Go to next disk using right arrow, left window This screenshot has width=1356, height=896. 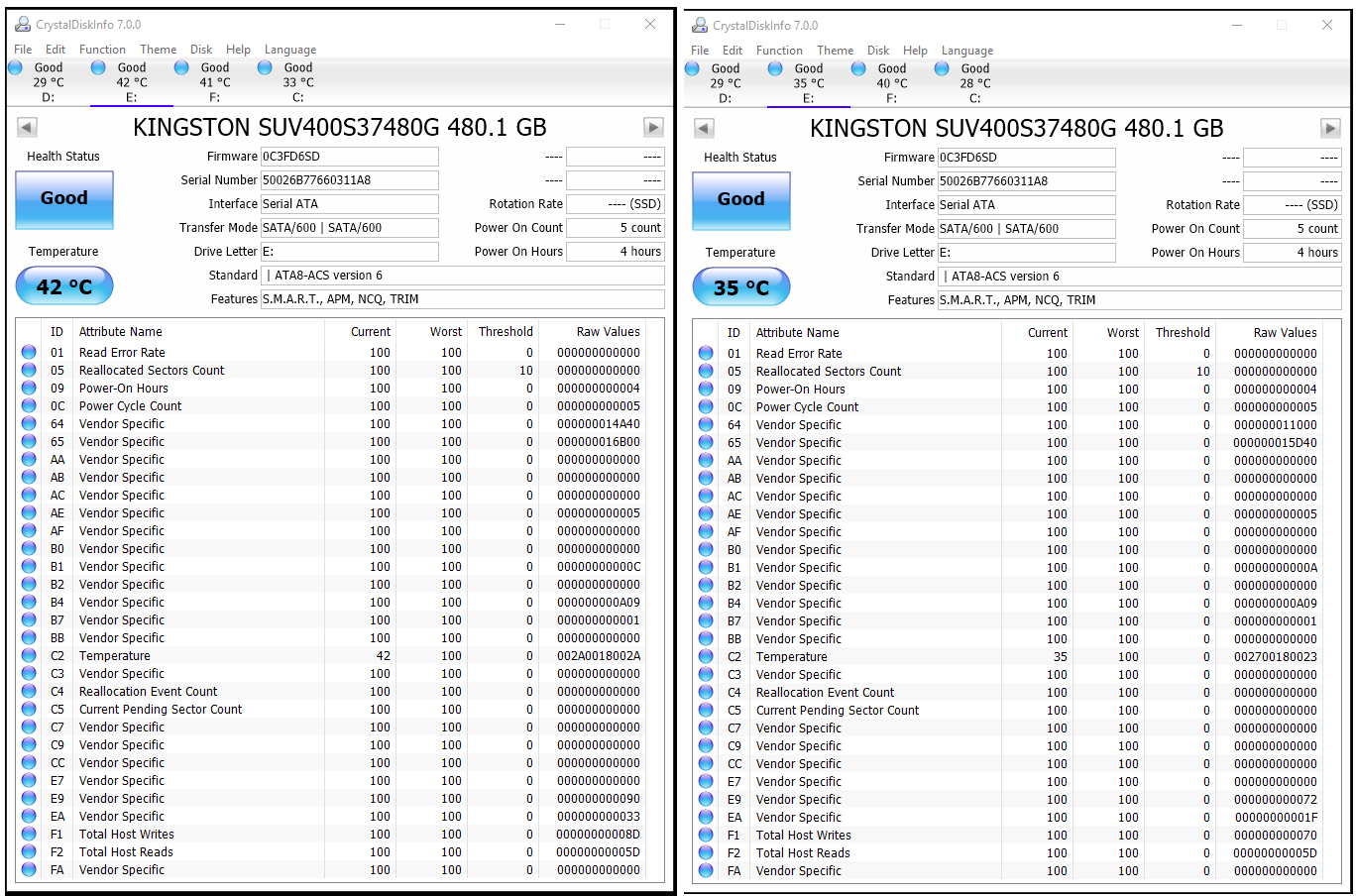click(x=653, y=127)
